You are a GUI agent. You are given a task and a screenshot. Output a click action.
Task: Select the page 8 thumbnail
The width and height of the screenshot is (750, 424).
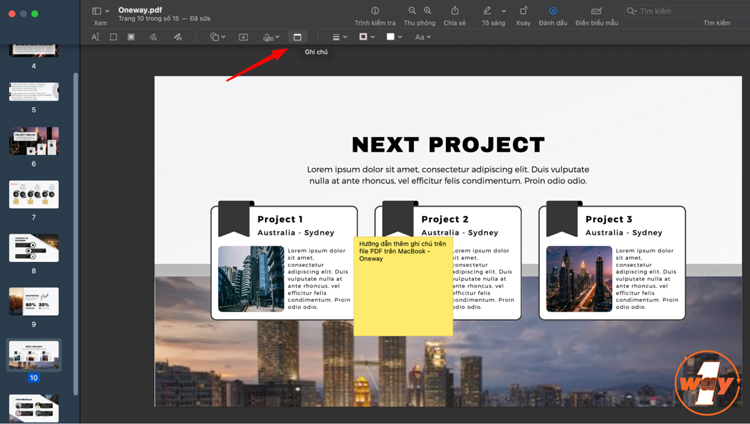[34, 248]
